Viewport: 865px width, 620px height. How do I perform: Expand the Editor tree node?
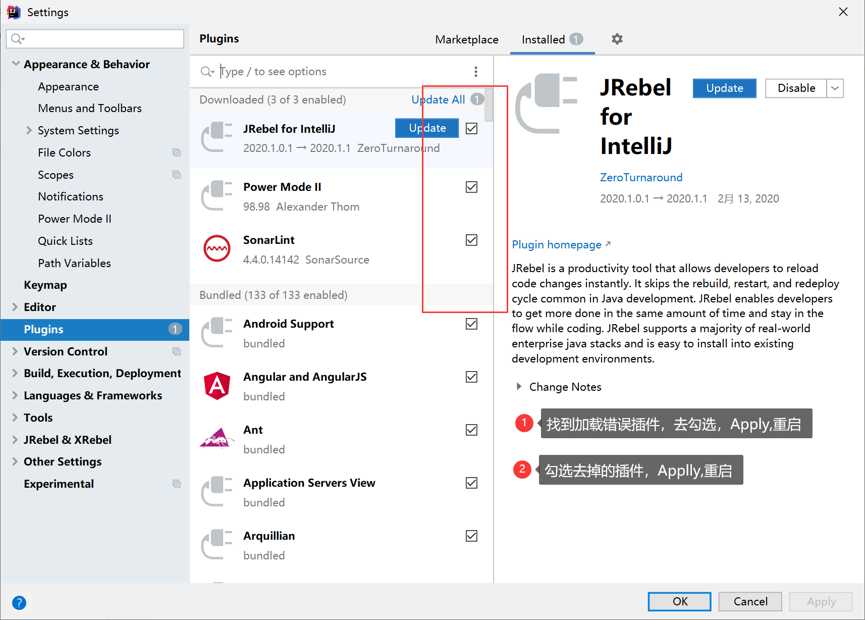(15, 307)
